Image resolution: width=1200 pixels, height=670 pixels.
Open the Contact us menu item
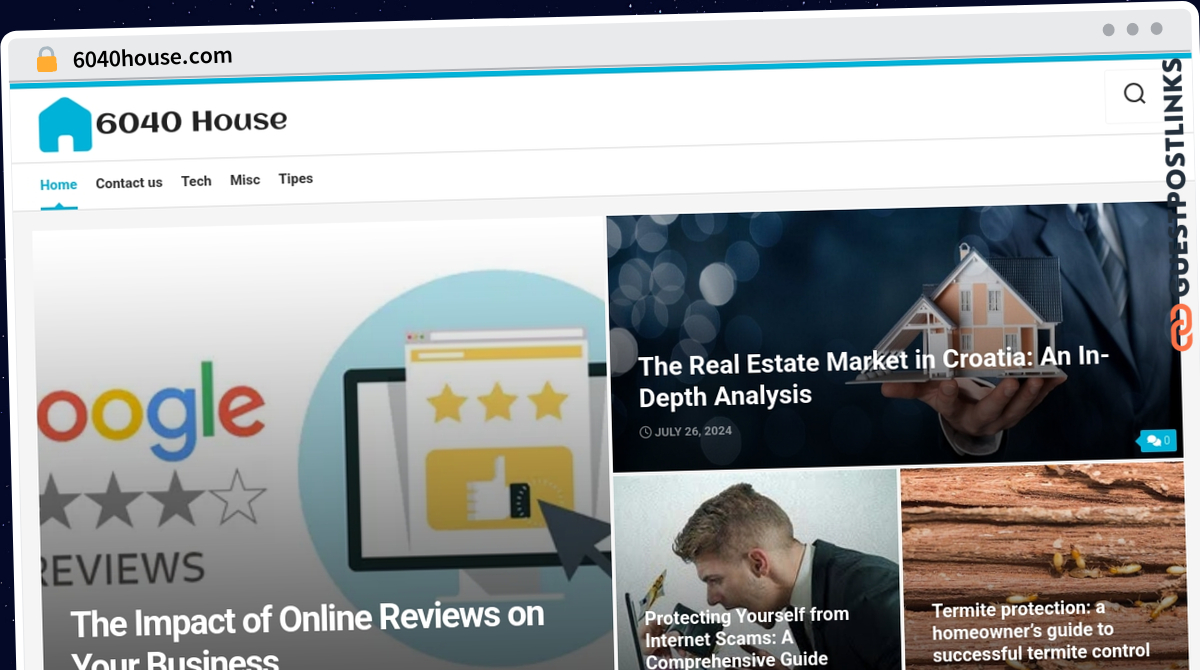(129, 183)
